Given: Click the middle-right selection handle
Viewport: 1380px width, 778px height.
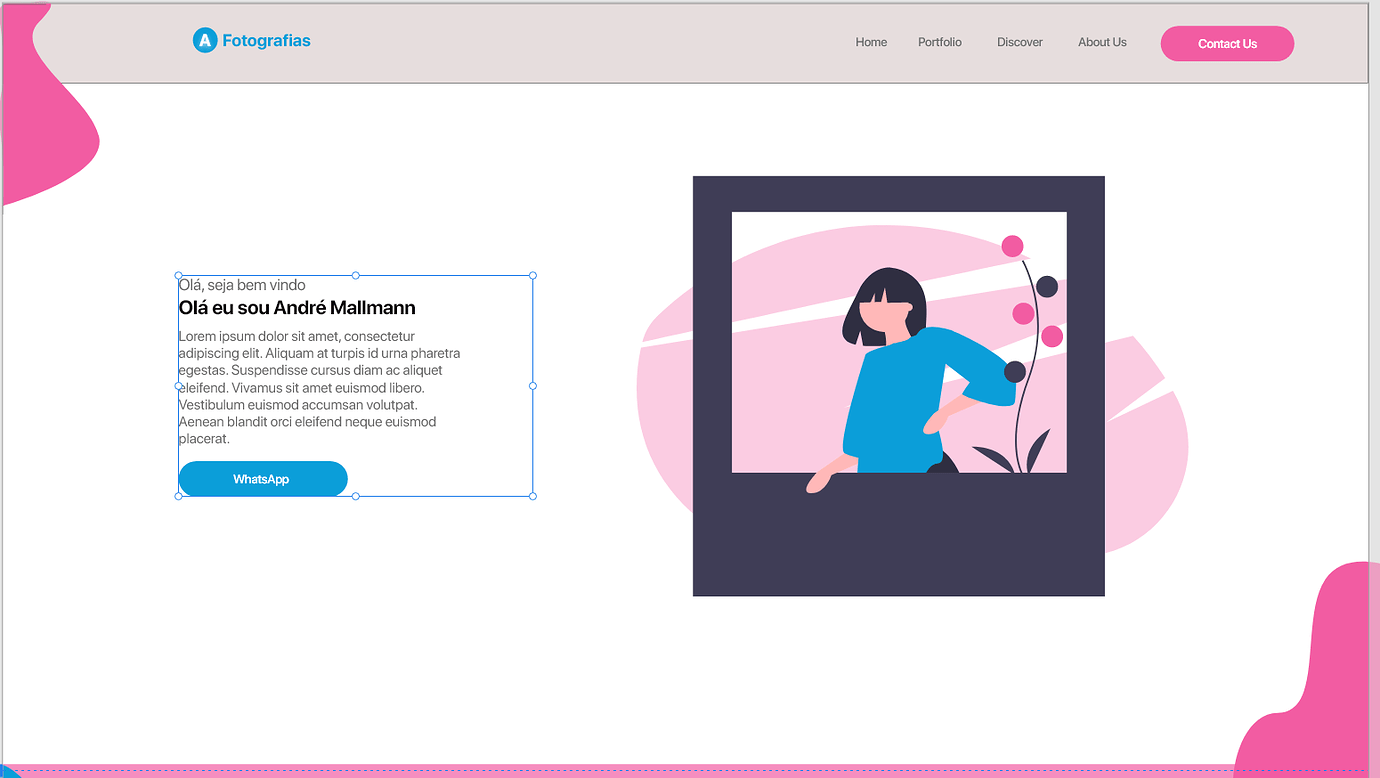Looking at the screenshot, I should 533,386.
